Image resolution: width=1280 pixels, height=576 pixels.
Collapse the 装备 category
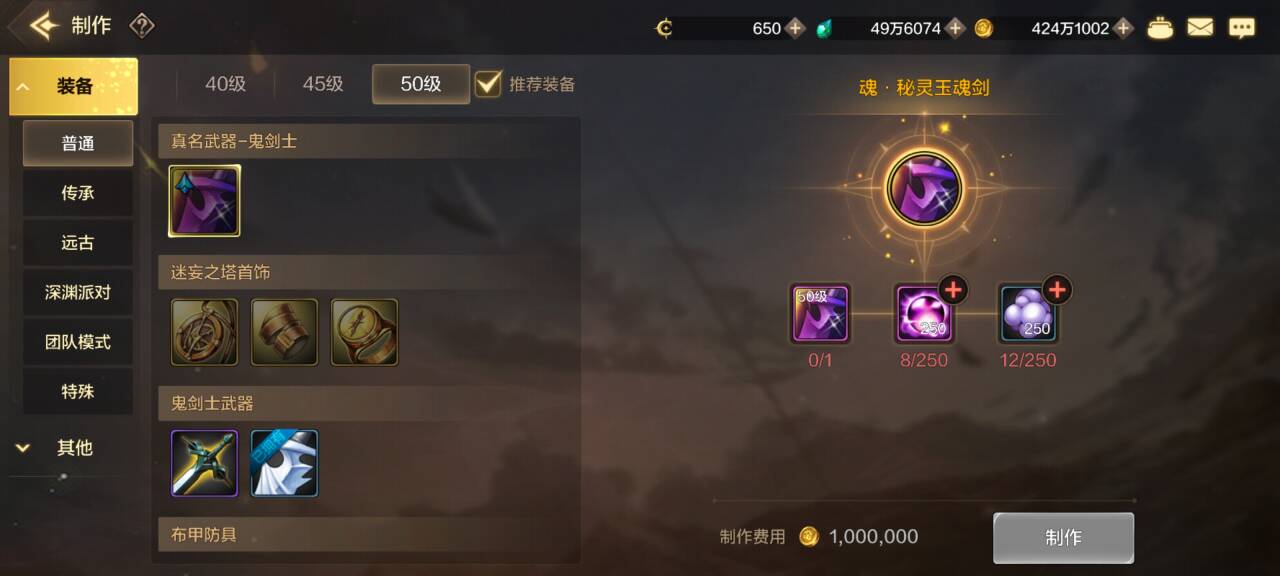pos(74,87)
